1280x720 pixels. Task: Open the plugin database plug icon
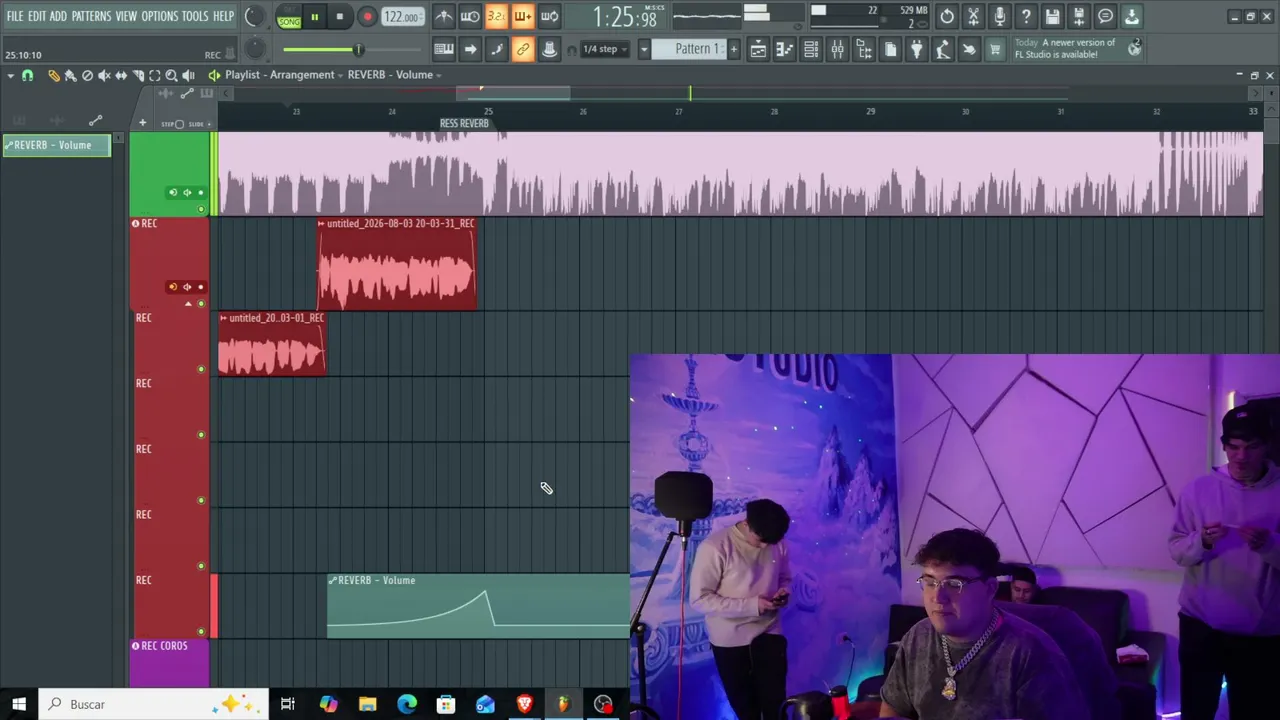point(916,49)
